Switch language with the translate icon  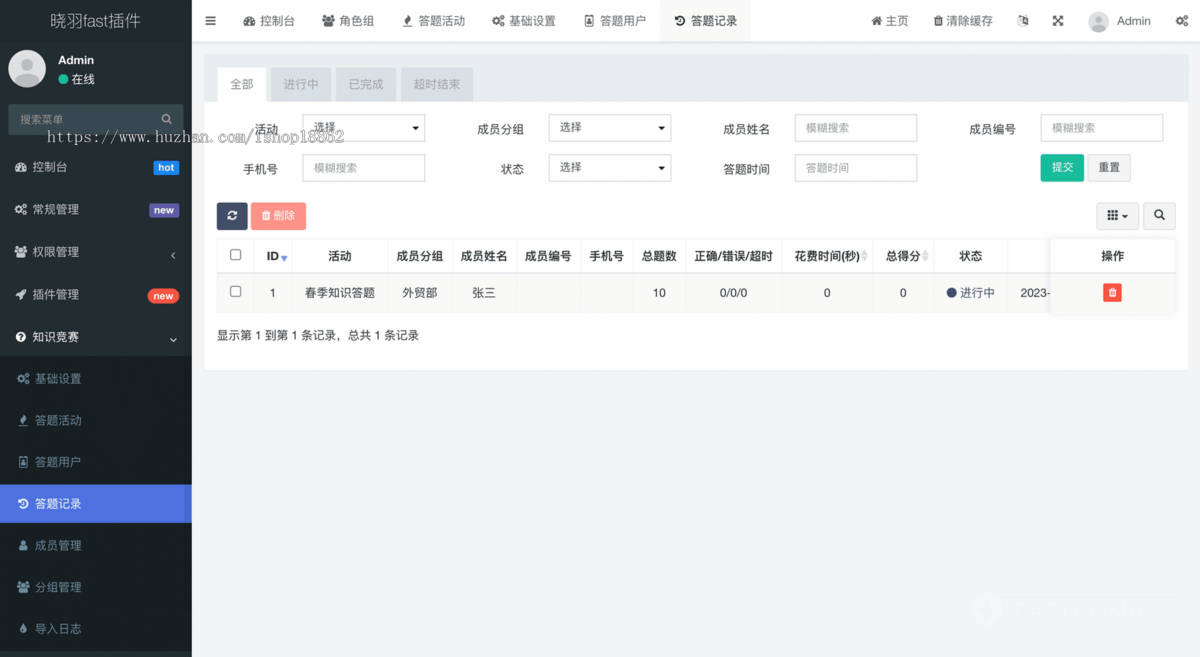(1022, 20)
